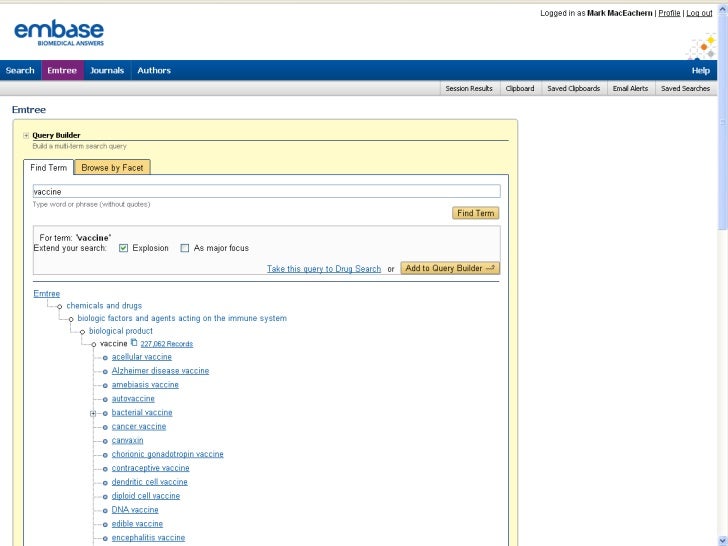Click the Emtree root link
728x546 pixels.
click(x=46, y=293)
